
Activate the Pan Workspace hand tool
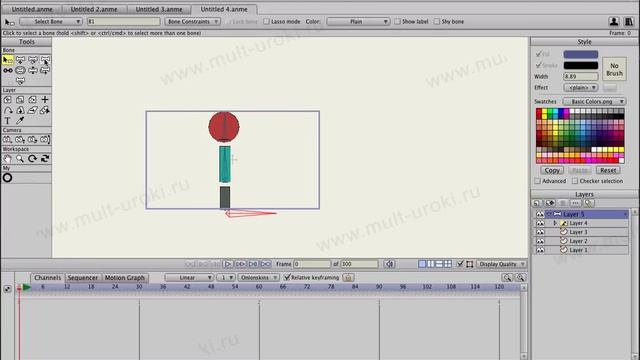click(x=8, y=159)
